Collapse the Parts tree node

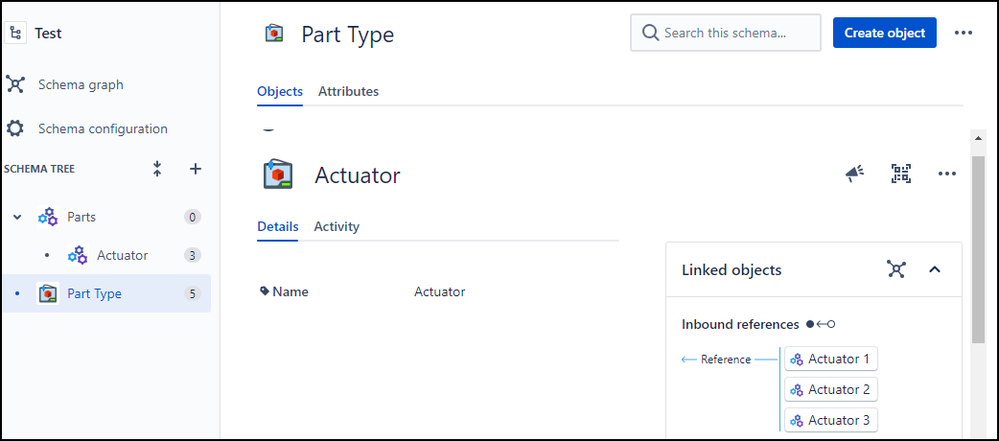18,217
